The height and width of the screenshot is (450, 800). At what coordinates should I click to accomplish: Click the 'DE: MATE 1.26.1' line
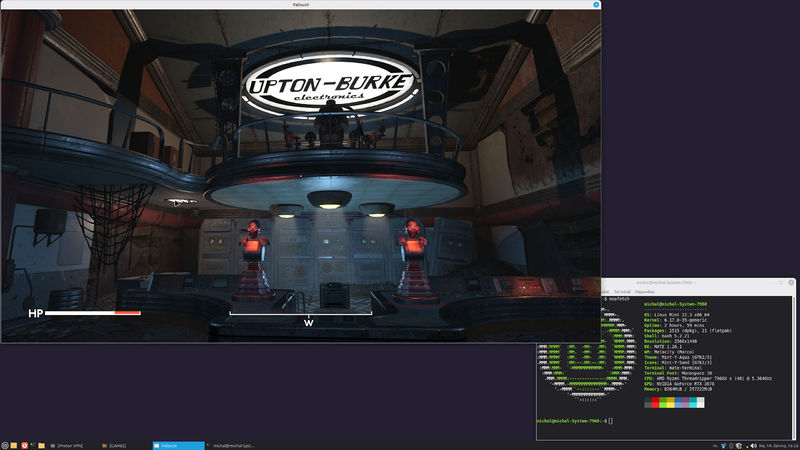pyautogui.click(x=663, y=346)
